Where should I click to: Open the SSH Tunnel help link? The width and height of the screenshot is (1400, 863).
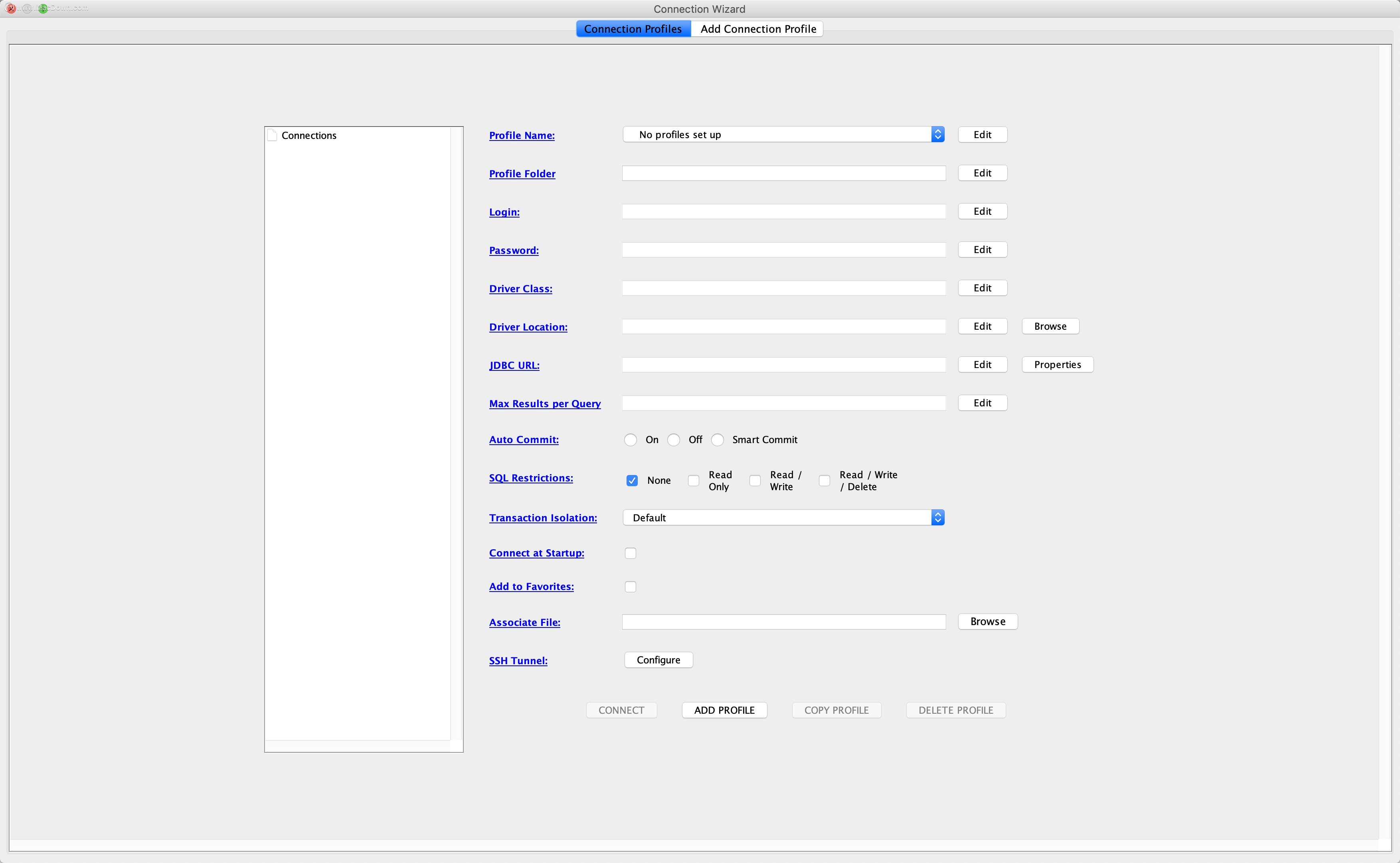pos(518,660)
